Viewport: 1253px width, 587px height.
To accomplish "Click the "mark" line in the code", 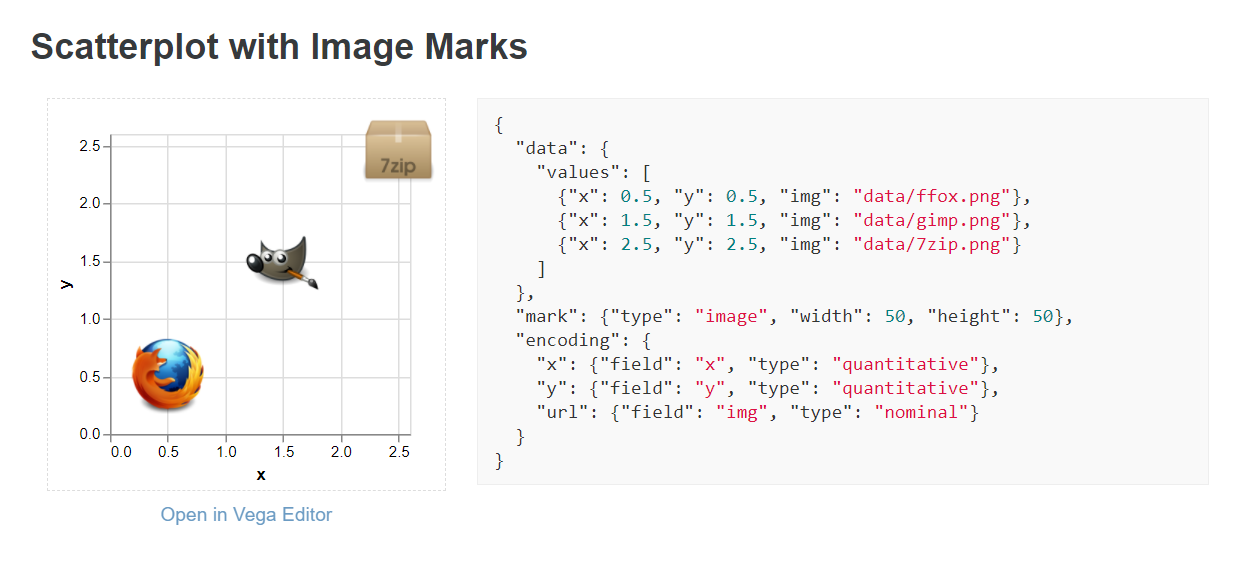I will [x=794, y=316].
